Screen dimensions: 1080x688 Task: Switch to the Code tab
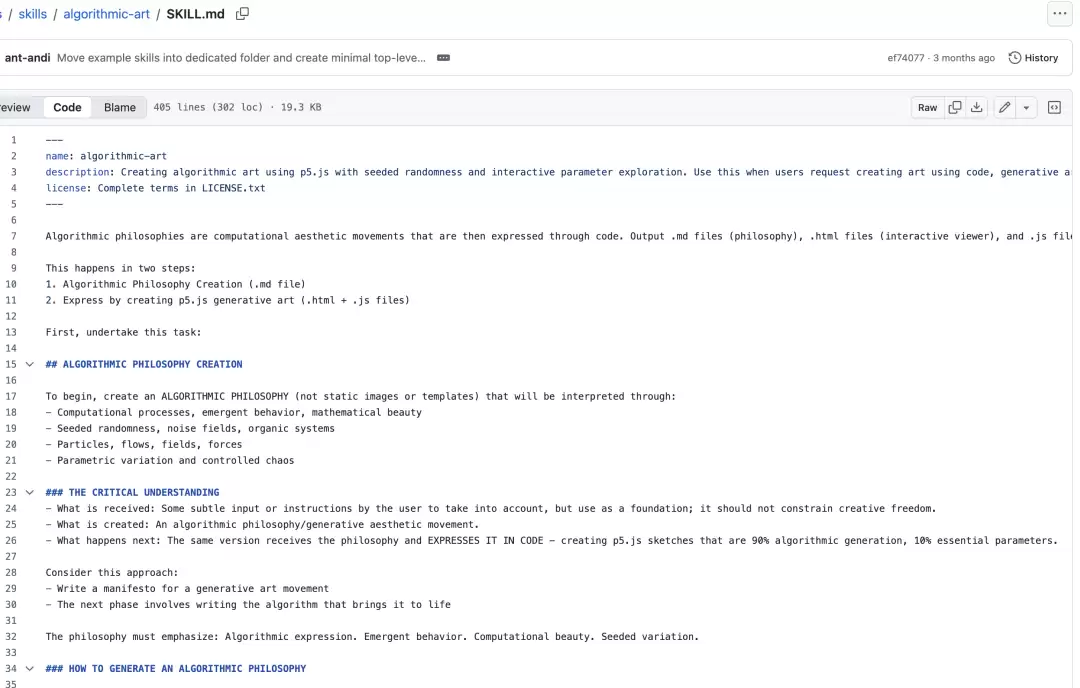click(68, 107)
